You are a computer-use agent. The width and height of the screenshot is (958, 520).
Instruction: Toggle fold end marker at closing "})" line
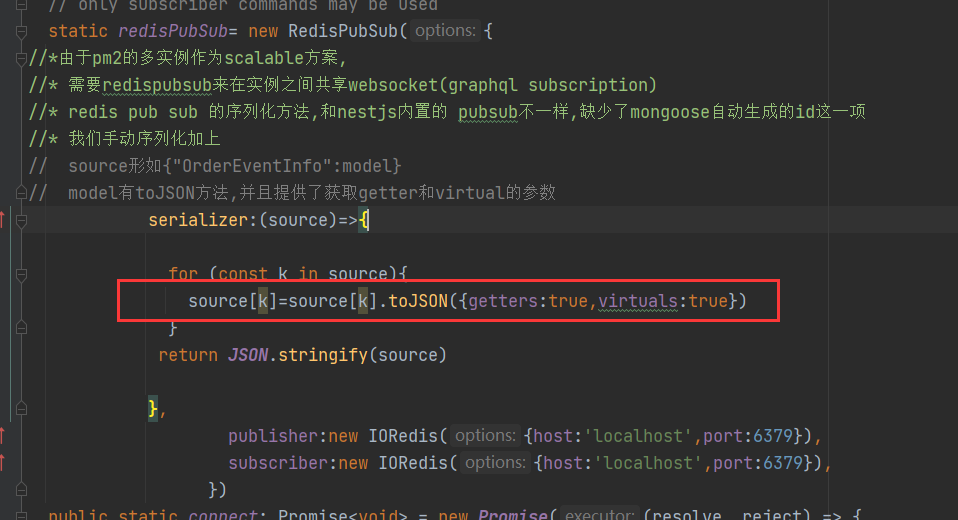point(21,490)
